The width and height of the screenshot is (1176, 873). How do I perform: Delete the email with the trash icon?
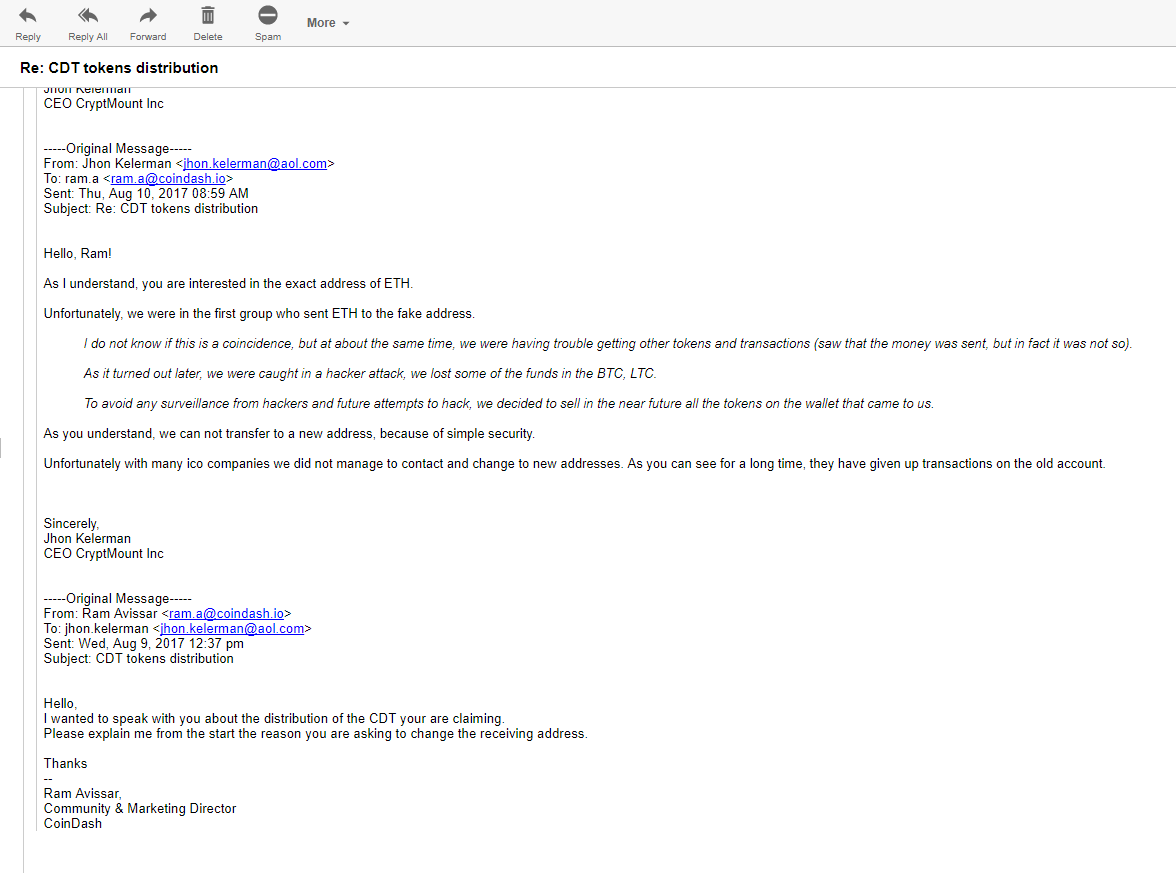(208, 15)
